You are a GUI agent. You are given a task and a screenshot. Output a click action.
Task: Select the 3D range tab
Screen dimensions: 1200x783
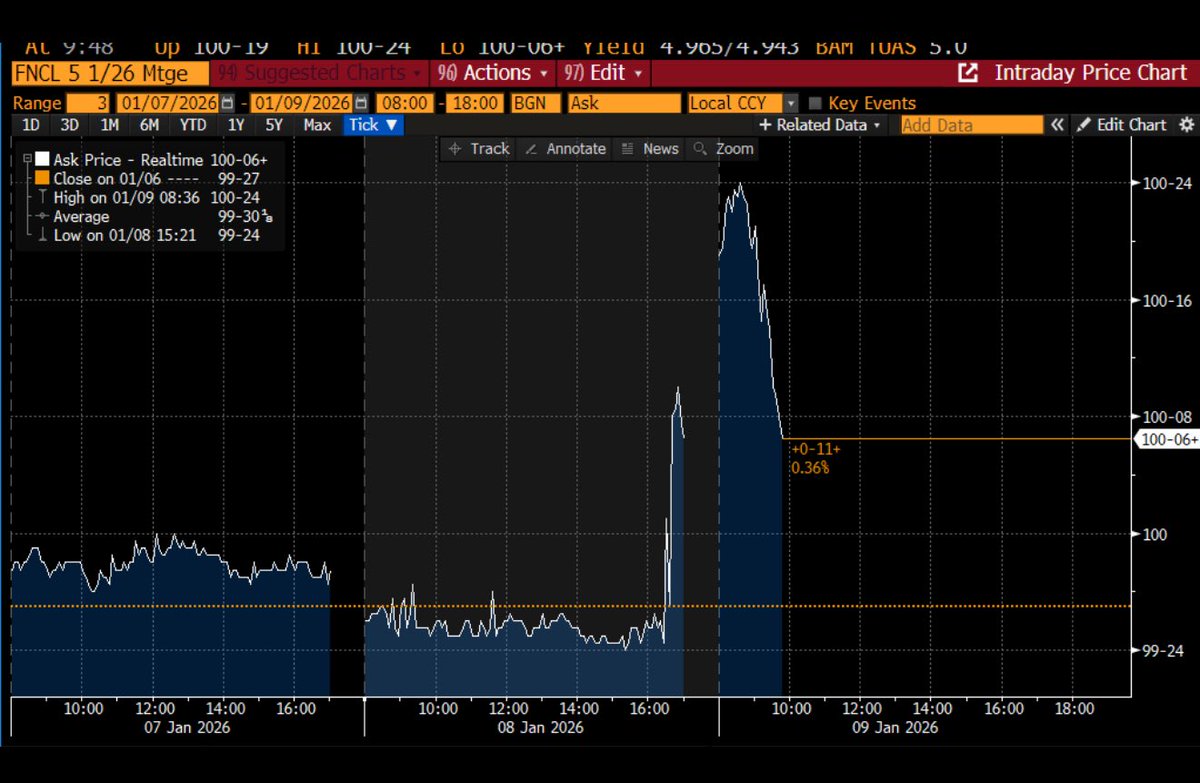(x=69, y=125)
